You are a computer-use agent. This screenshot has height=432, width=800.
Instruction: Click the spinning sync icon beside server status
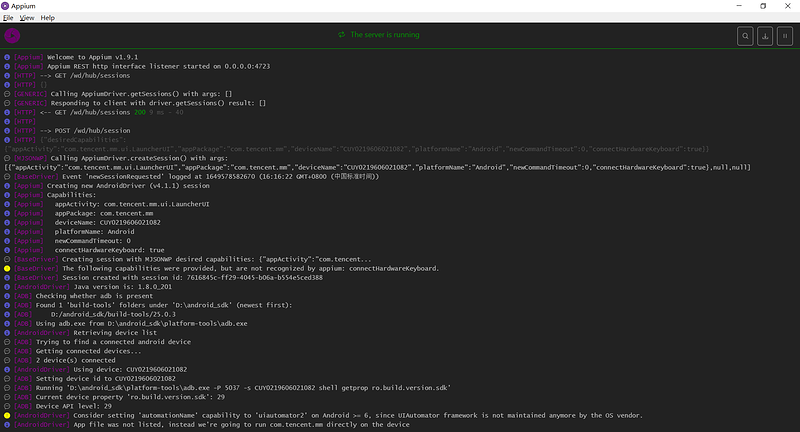[341, 35]
